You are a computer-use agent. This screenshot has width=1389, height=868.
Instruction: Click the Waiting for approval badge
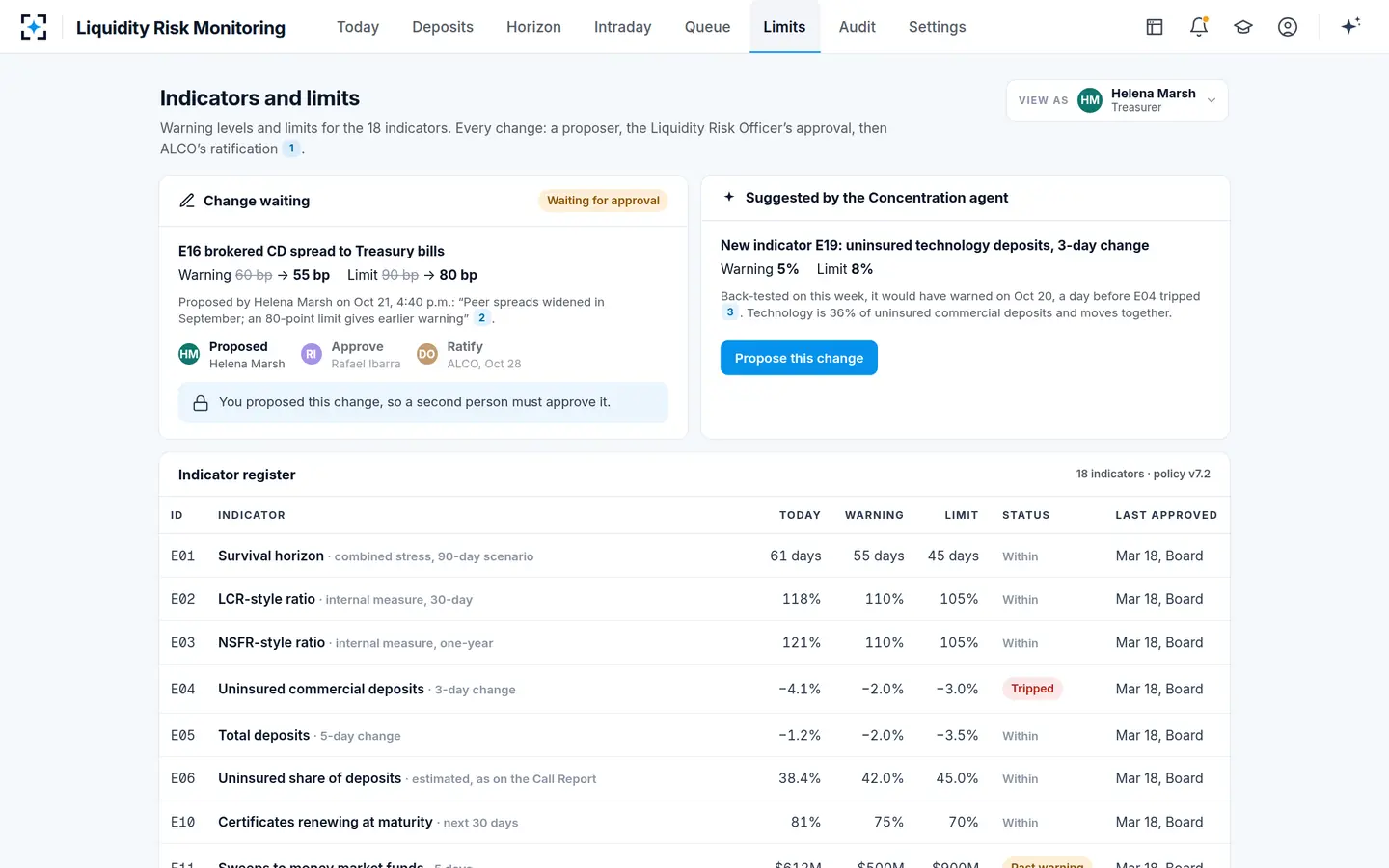coord(603,201)
